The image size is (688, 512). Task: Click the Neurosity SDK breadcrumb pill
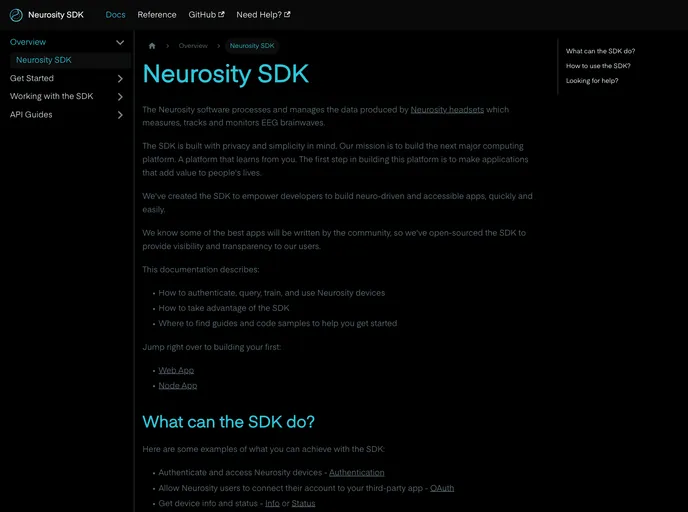point(252,46)
